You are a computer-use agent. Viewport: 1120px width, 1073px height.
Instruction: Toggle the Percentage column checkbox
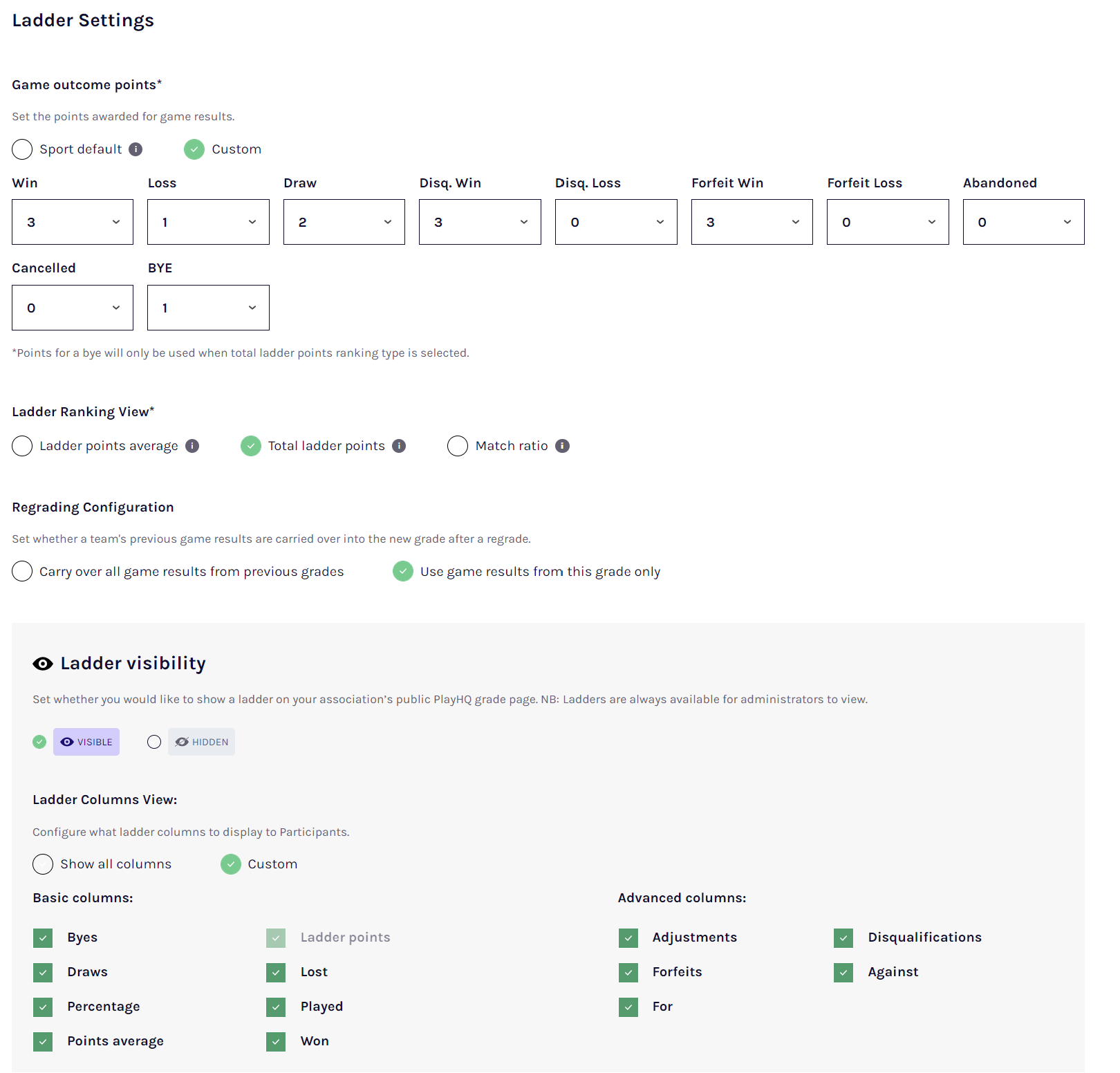[43, 1007]
